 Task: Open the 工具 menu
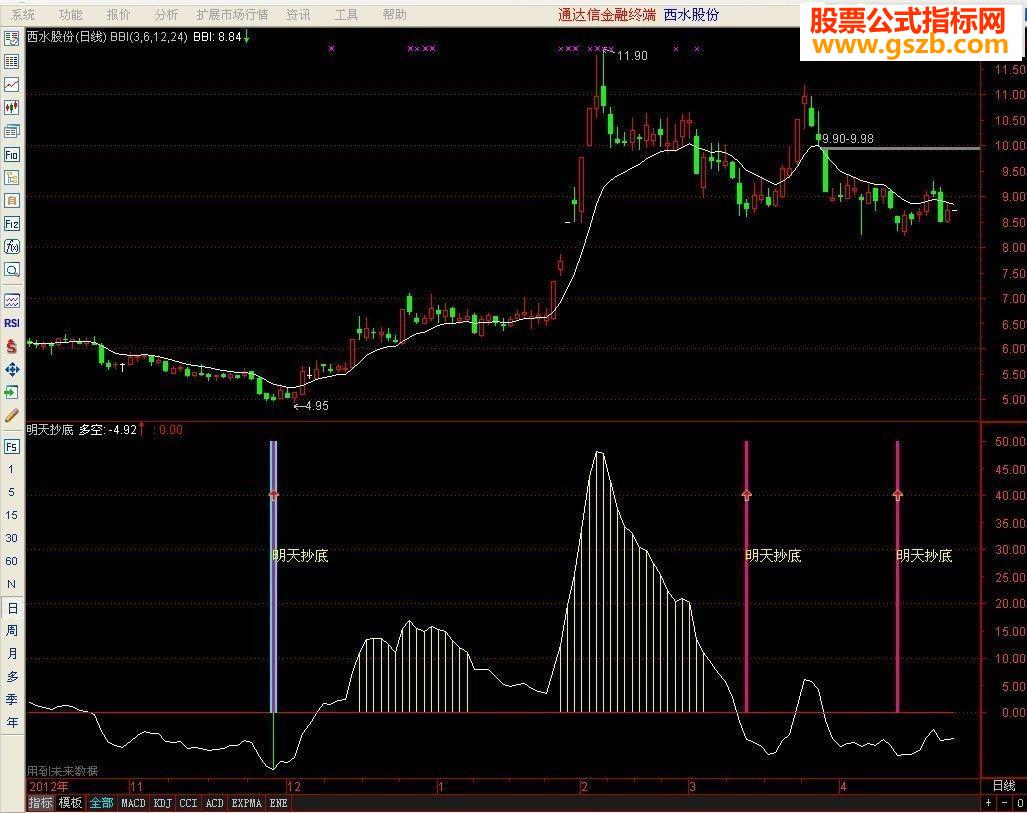(346, 14)
